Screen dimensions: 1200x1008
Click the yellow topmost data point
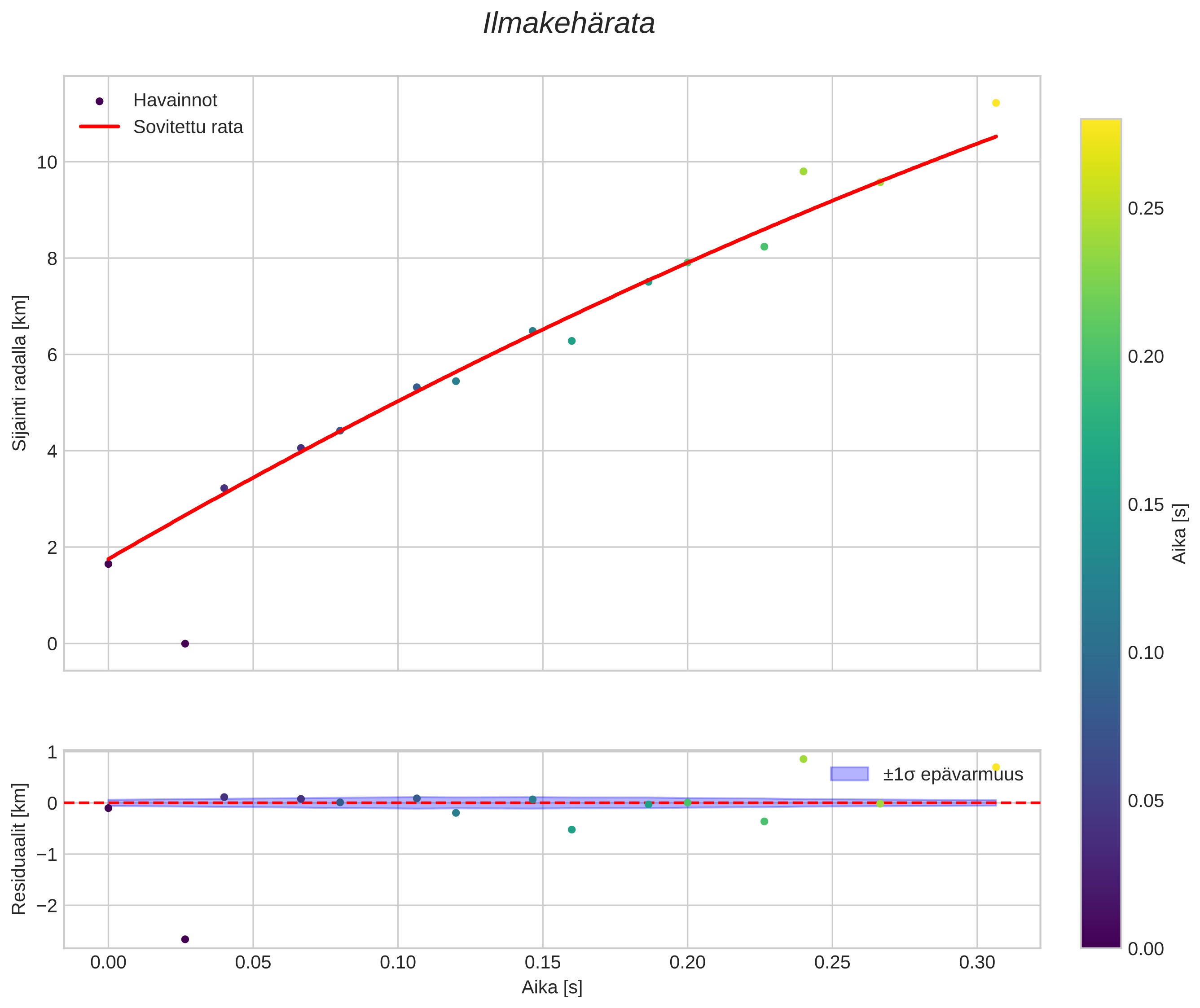[996, 103]
